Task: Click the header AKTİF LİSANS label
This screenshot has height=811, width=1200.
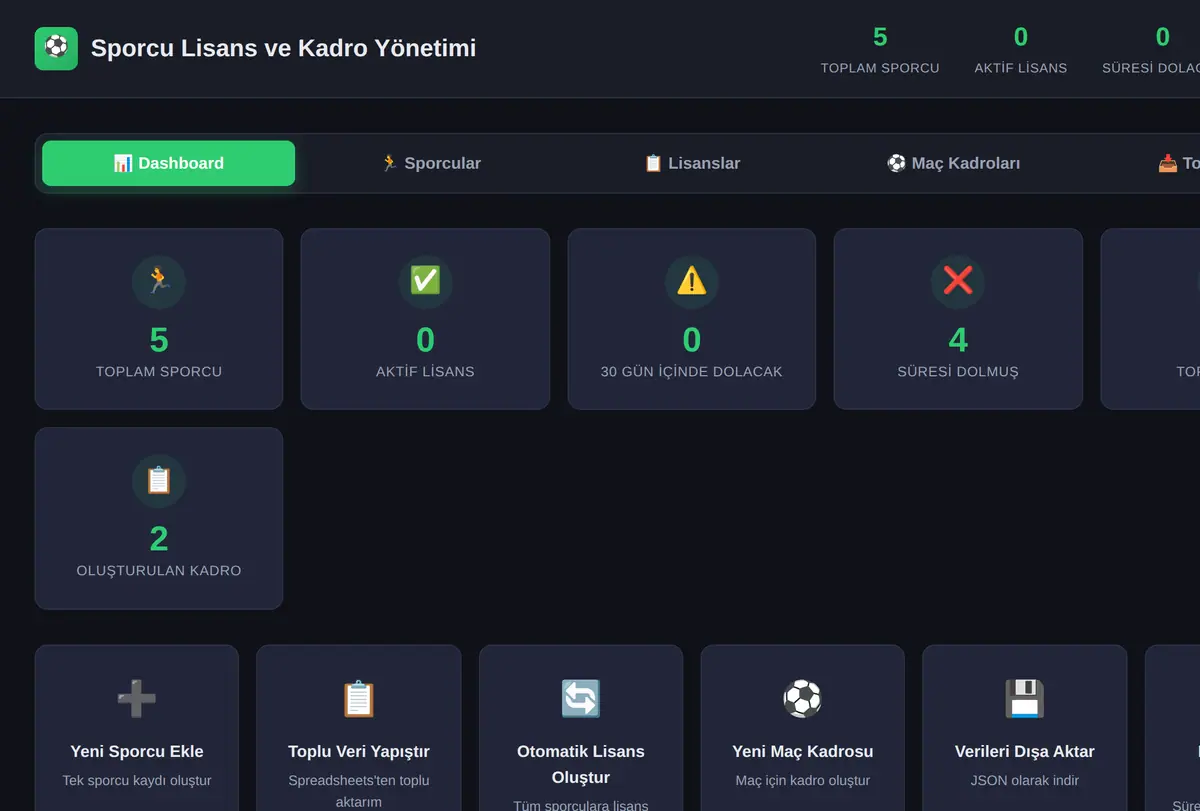Action: coord(1021,68)
